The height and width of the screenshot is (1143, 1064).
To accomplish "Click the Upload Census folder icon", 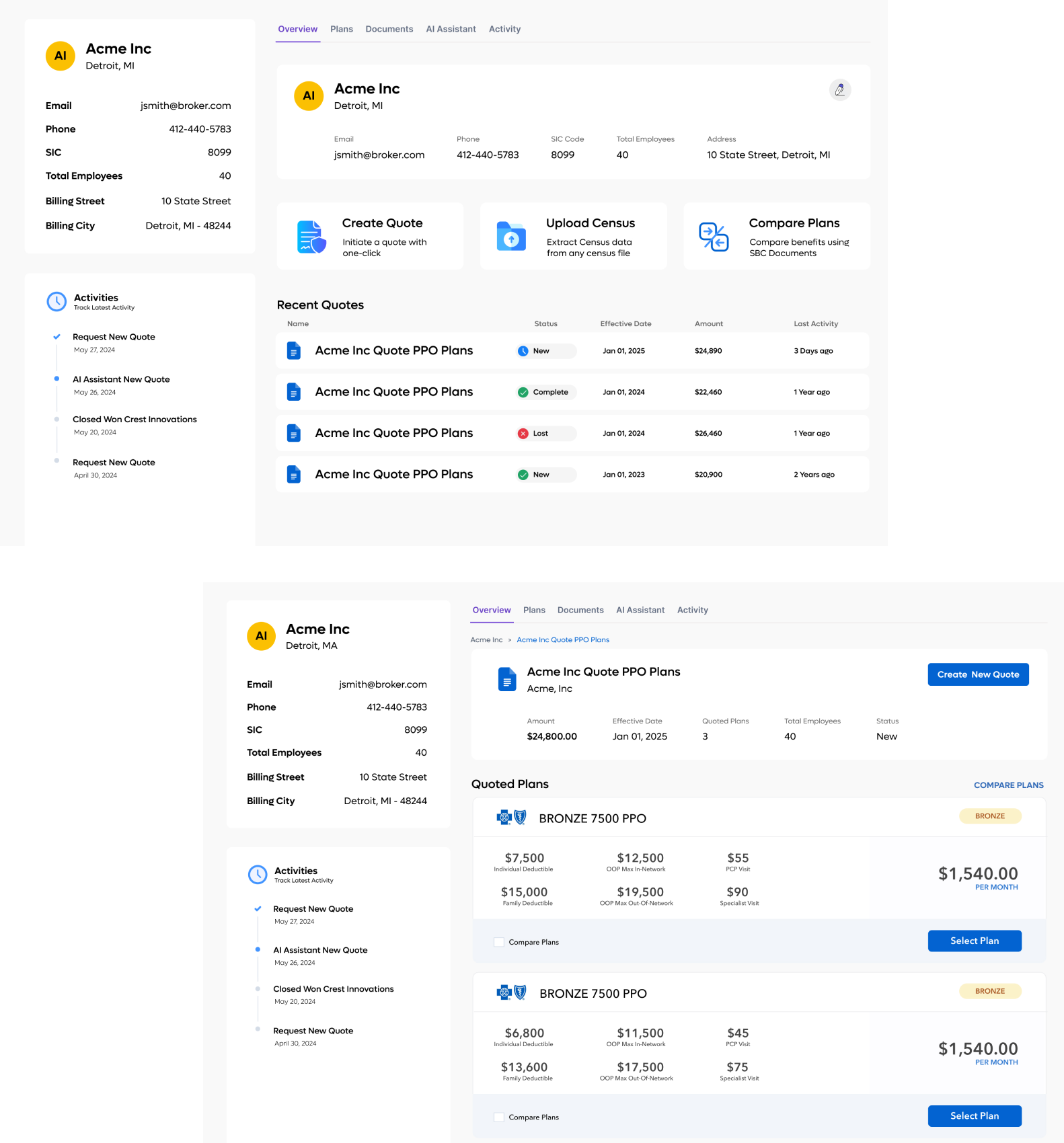I will (511, 236).
